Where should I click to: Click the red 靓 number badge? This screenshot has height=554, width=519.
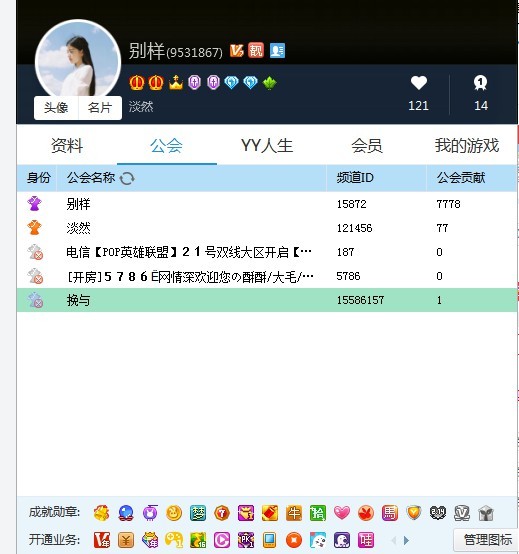pos(256,50)
